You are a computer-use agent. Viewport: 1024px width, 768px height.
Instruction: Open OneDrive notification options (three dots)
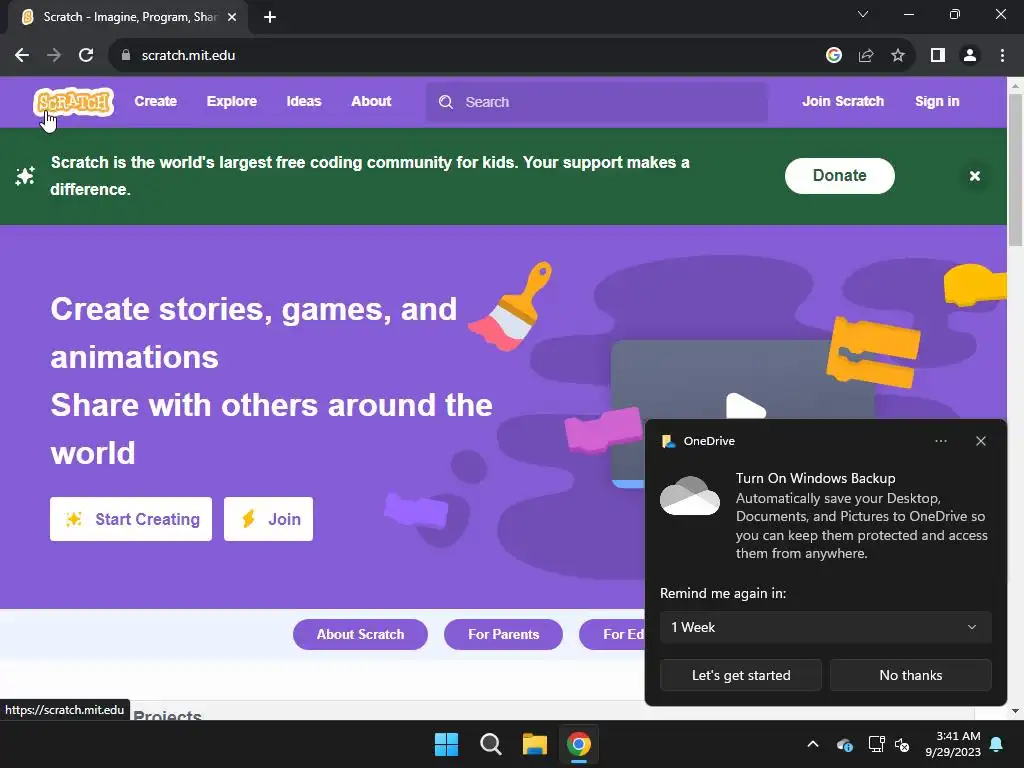(x=940, y=441)
